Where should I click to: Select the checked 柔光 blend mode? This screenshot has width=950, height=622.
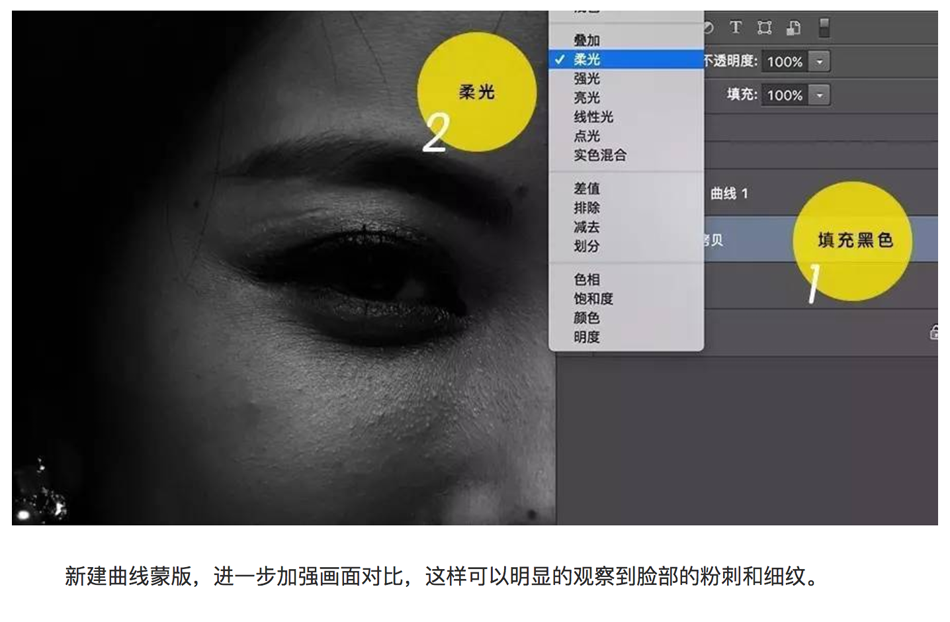tap(626, 59)
